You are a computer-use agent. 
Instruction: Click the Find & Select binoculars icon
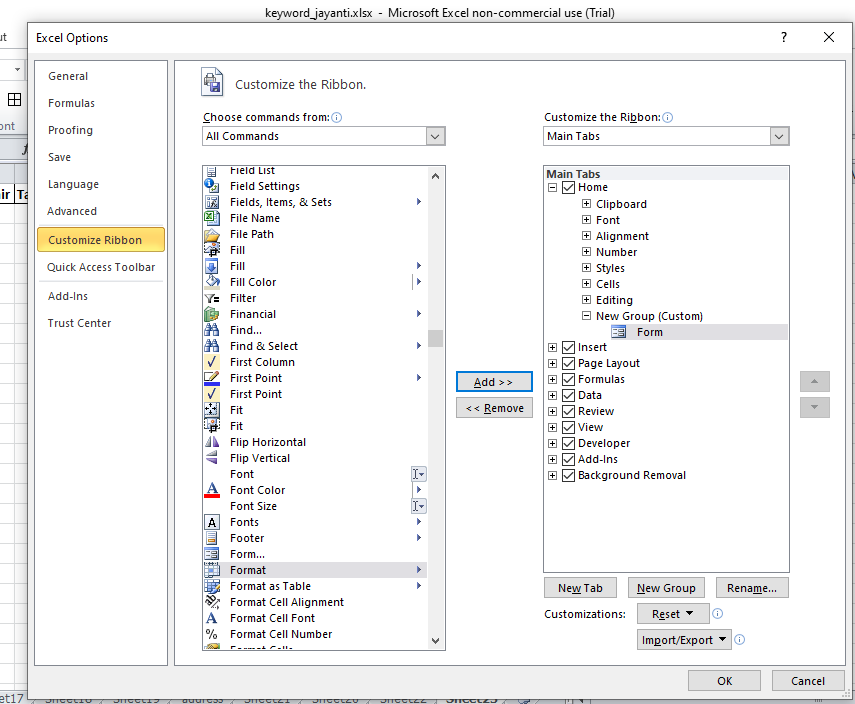(212, 346)
